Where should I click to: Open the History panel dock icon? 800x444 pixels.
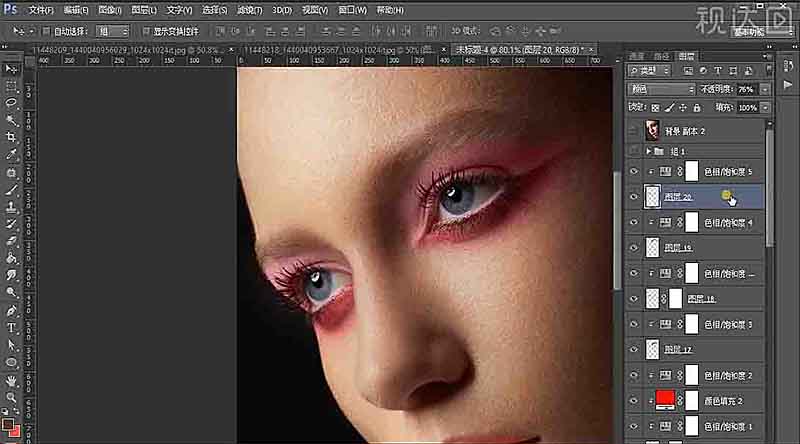pos(788,66)
